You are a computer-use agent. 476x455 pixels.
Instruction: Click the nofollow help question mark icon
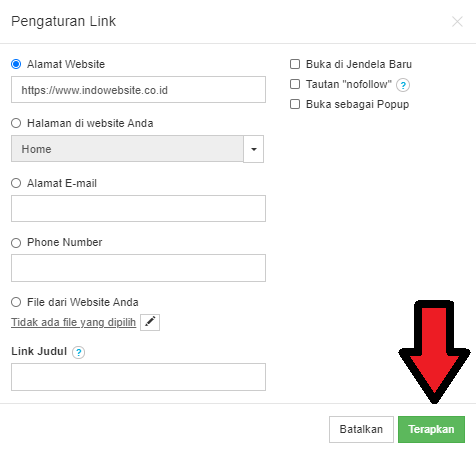(x=403, y=85)
